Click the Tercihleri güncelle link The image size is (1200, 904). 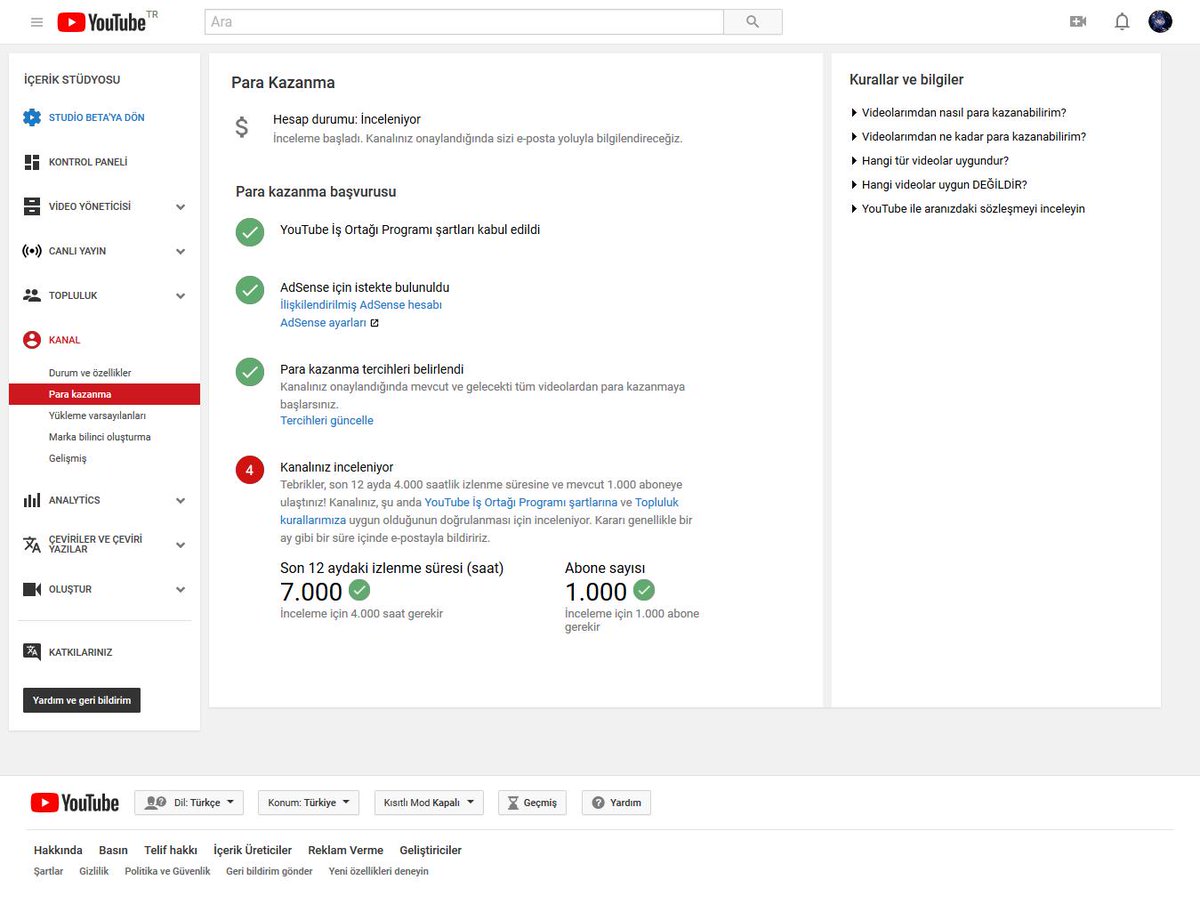(x=327, y=421)
